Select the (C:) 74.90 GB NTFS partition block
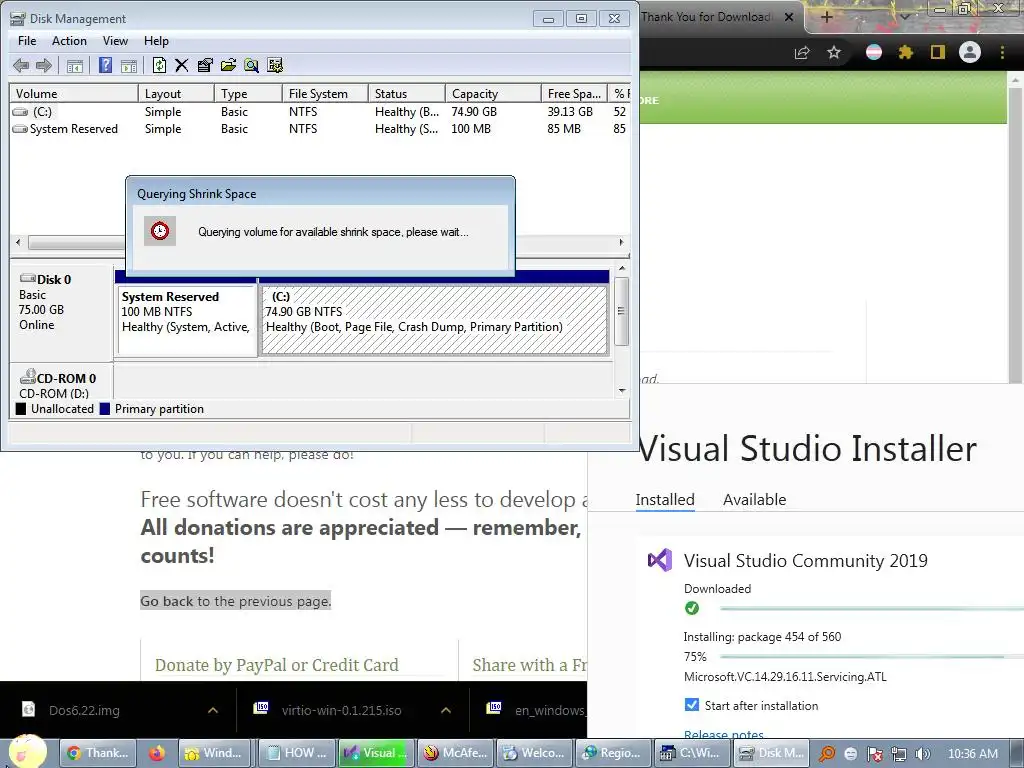This screenshot has height=768, width=1024. pos(434,320)
